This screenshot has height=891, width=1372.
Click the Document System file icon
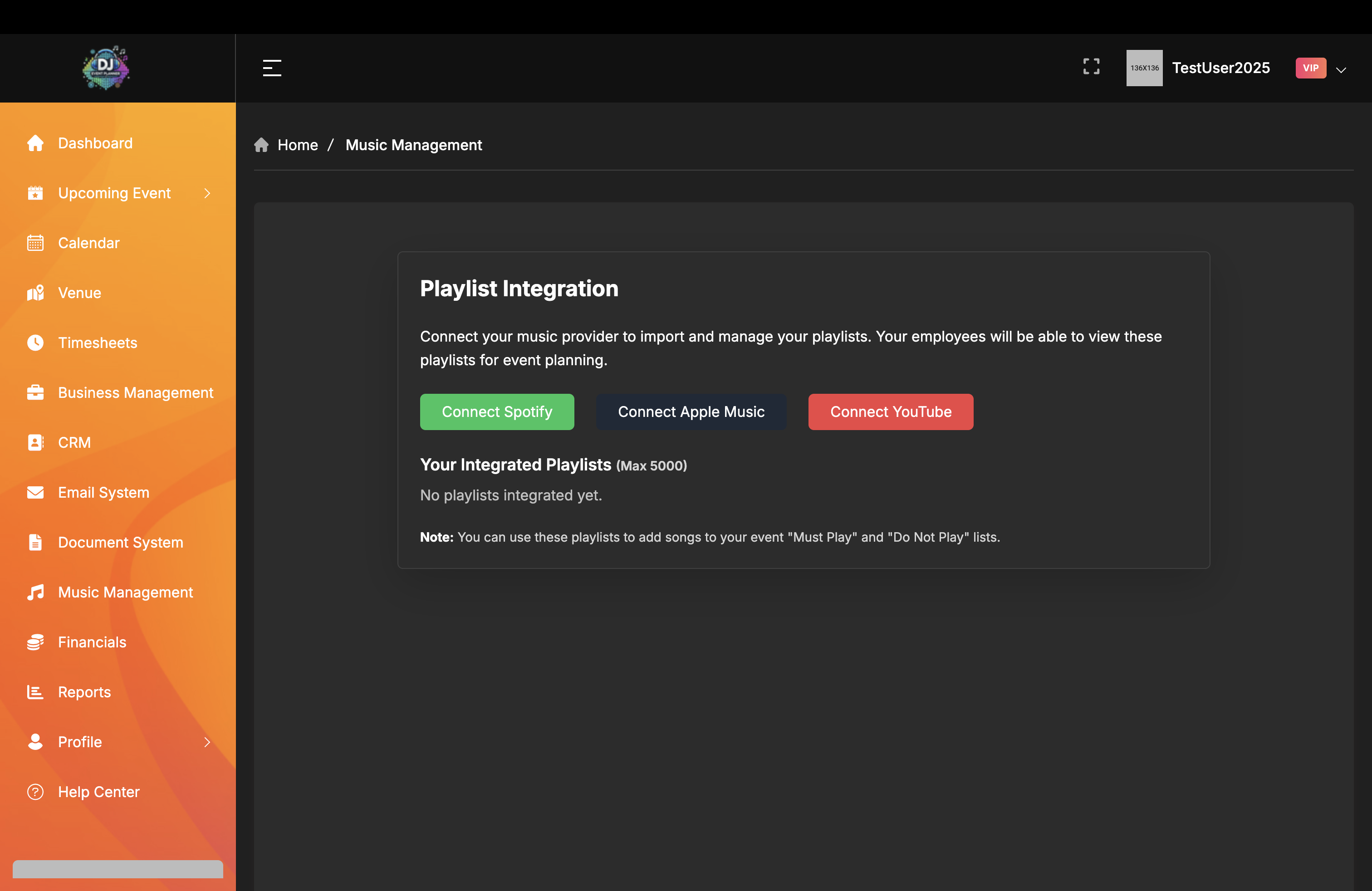35,542
